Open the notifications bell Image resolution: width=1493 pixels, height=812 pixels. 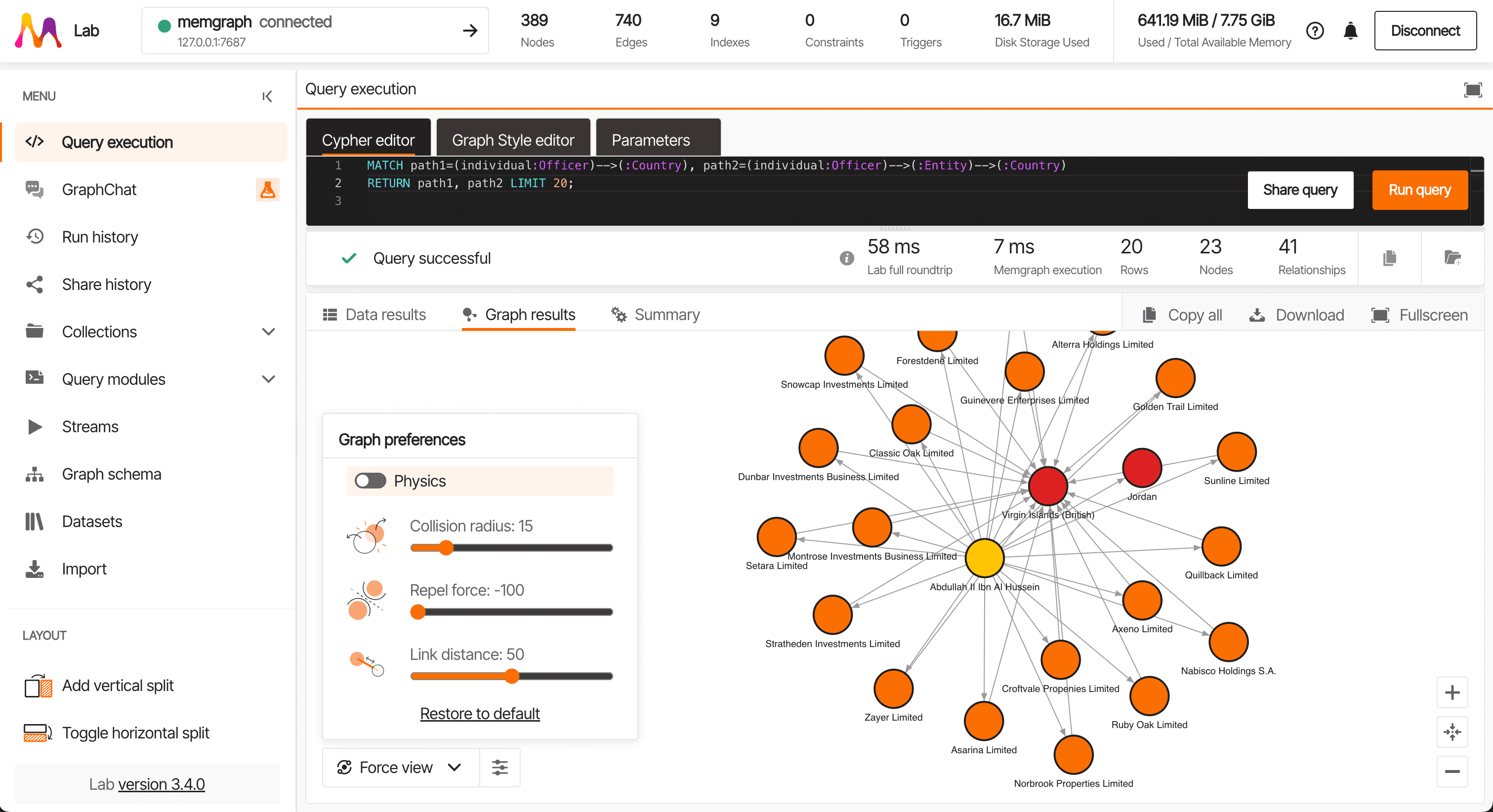pos(1350,31)
